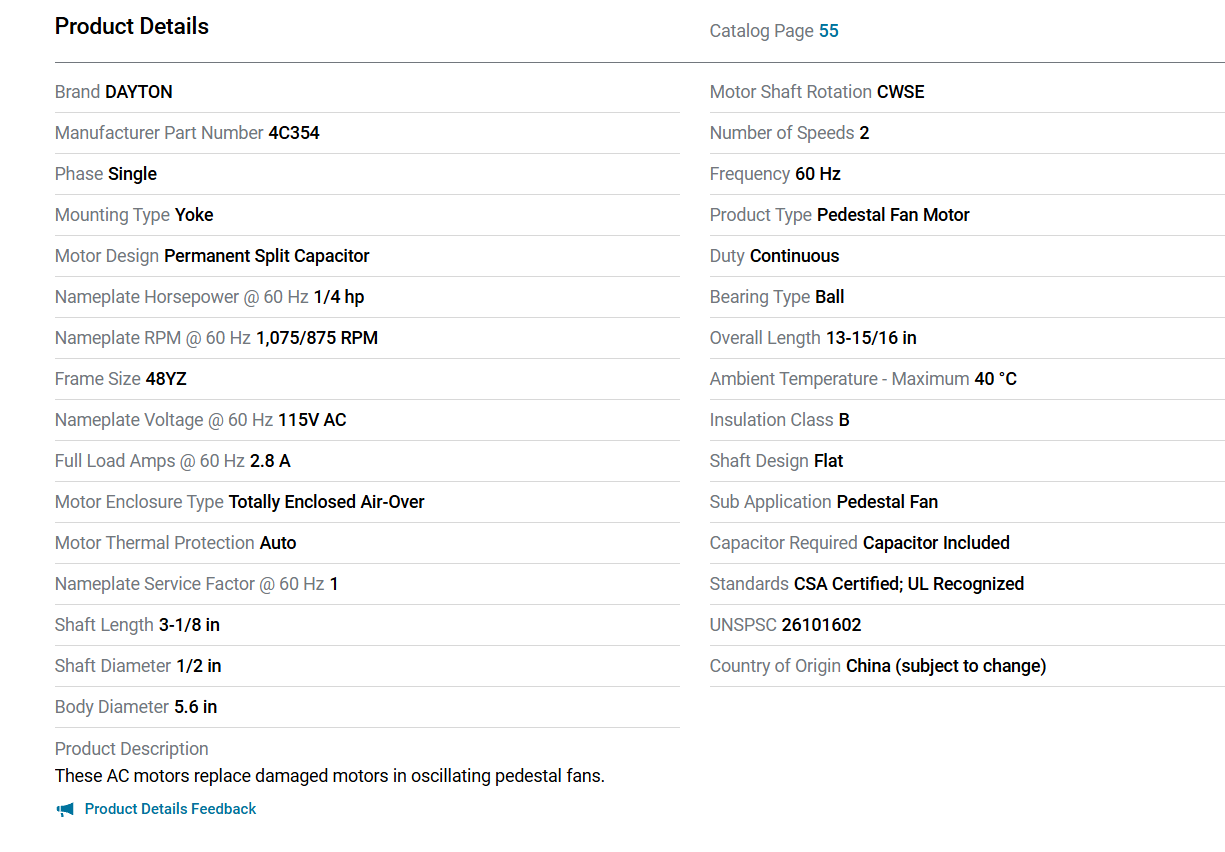Select the Product Details heading
Screen dimensions: 1225x852
[132, 27]
